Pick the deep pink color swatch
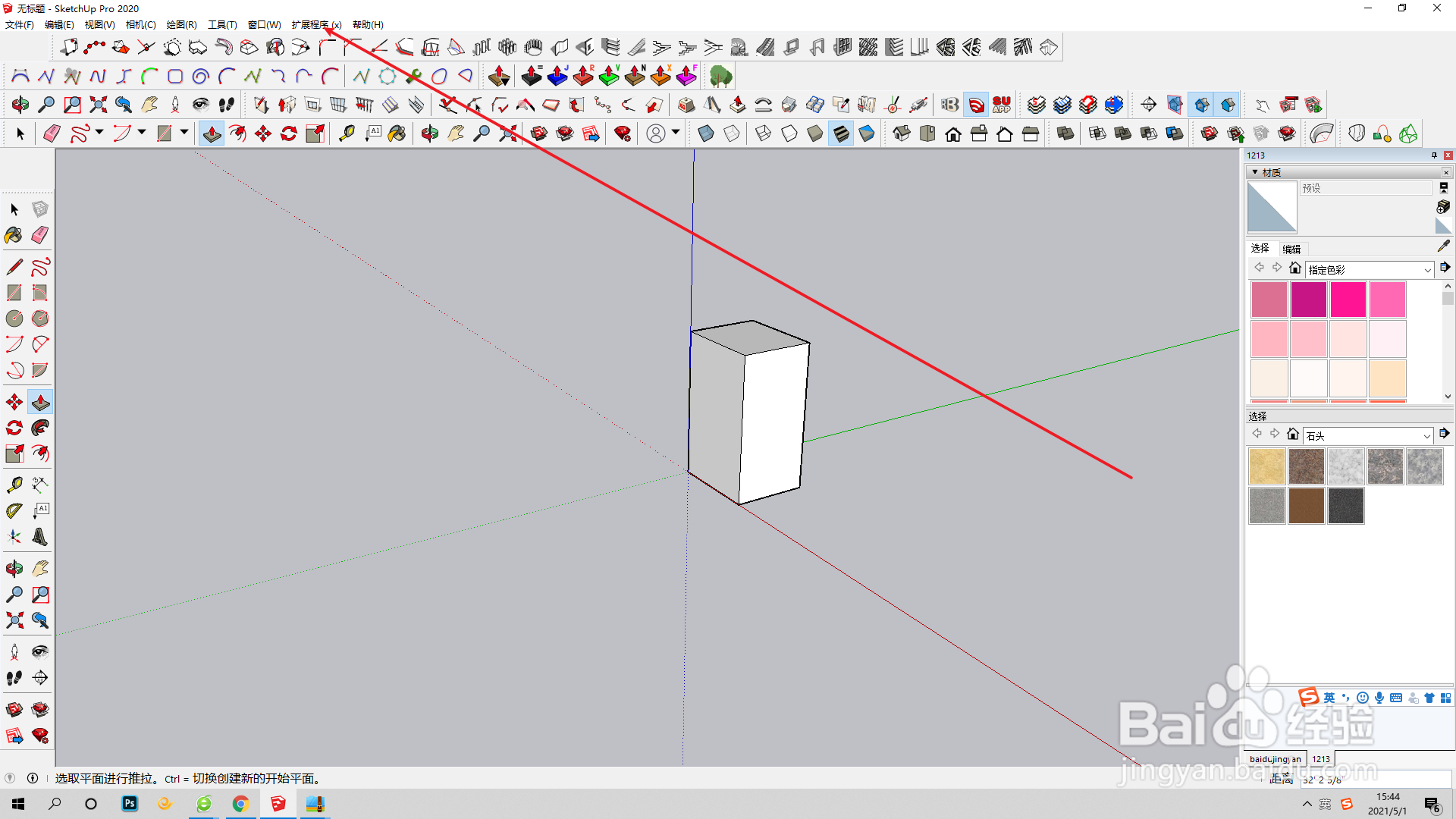Image resolution: width=1456 pixels, height=819 pixels. [x=1348, y=300]
